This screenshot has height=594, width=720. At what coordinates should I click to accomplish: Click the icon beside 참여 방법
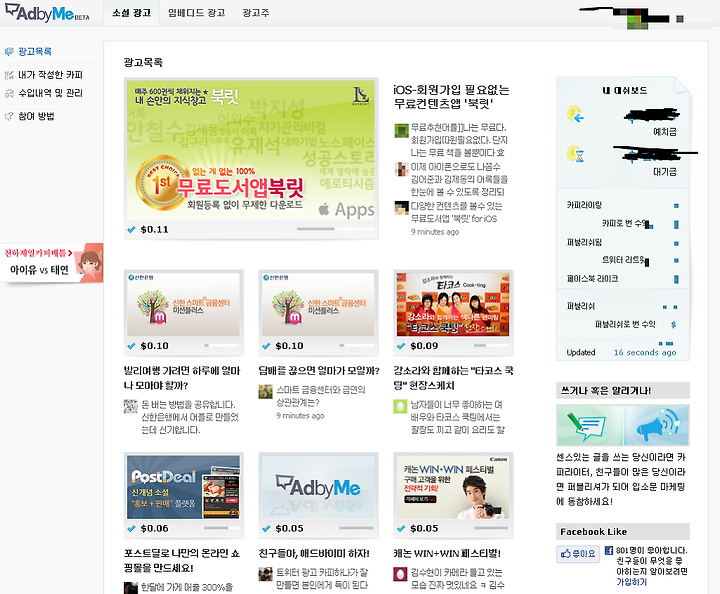coord(9,117)
